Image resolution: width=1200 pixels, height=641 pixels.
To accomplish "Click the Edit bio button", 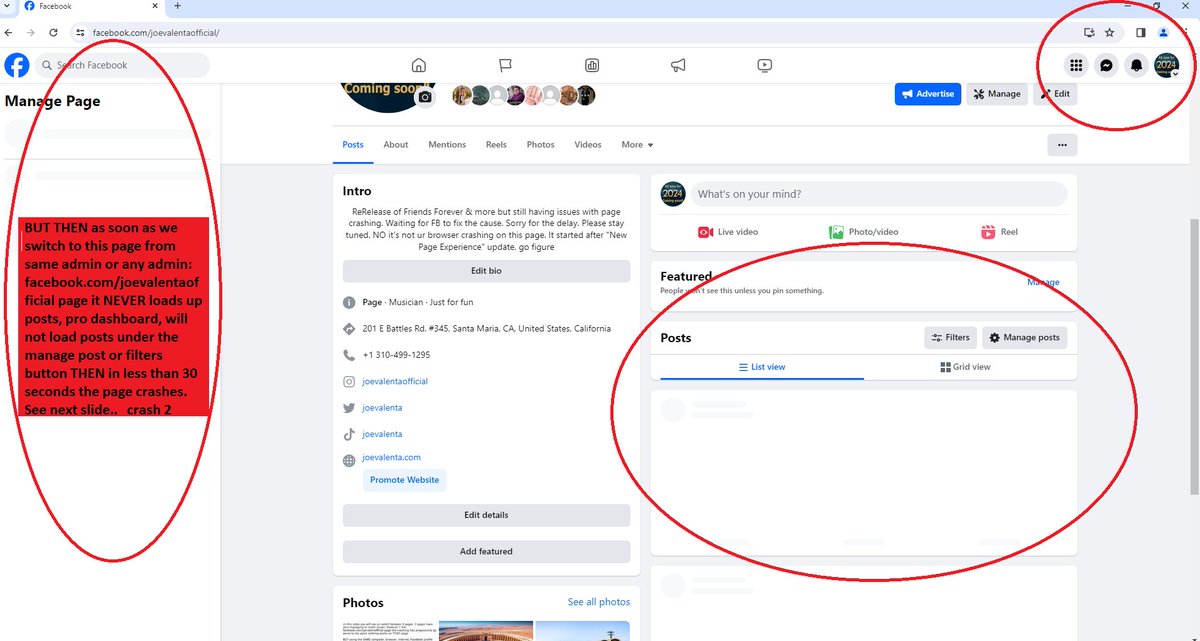I will 486,272.
